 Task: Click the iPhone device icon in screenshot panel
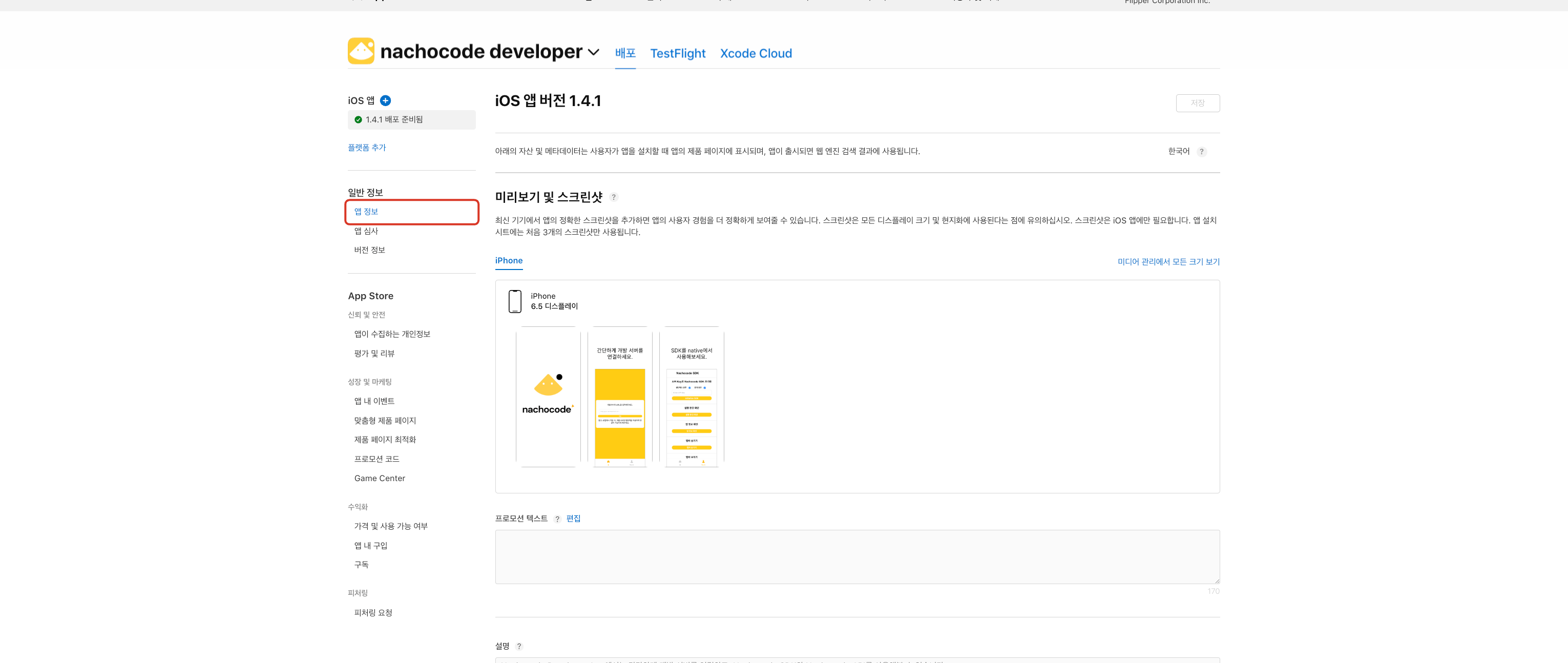tap(515, 301)
